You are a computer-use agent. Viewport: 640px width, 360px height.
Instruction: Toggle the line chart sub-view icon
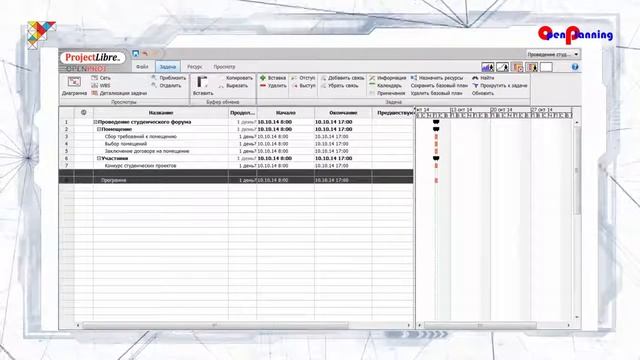tap(502, 67)
